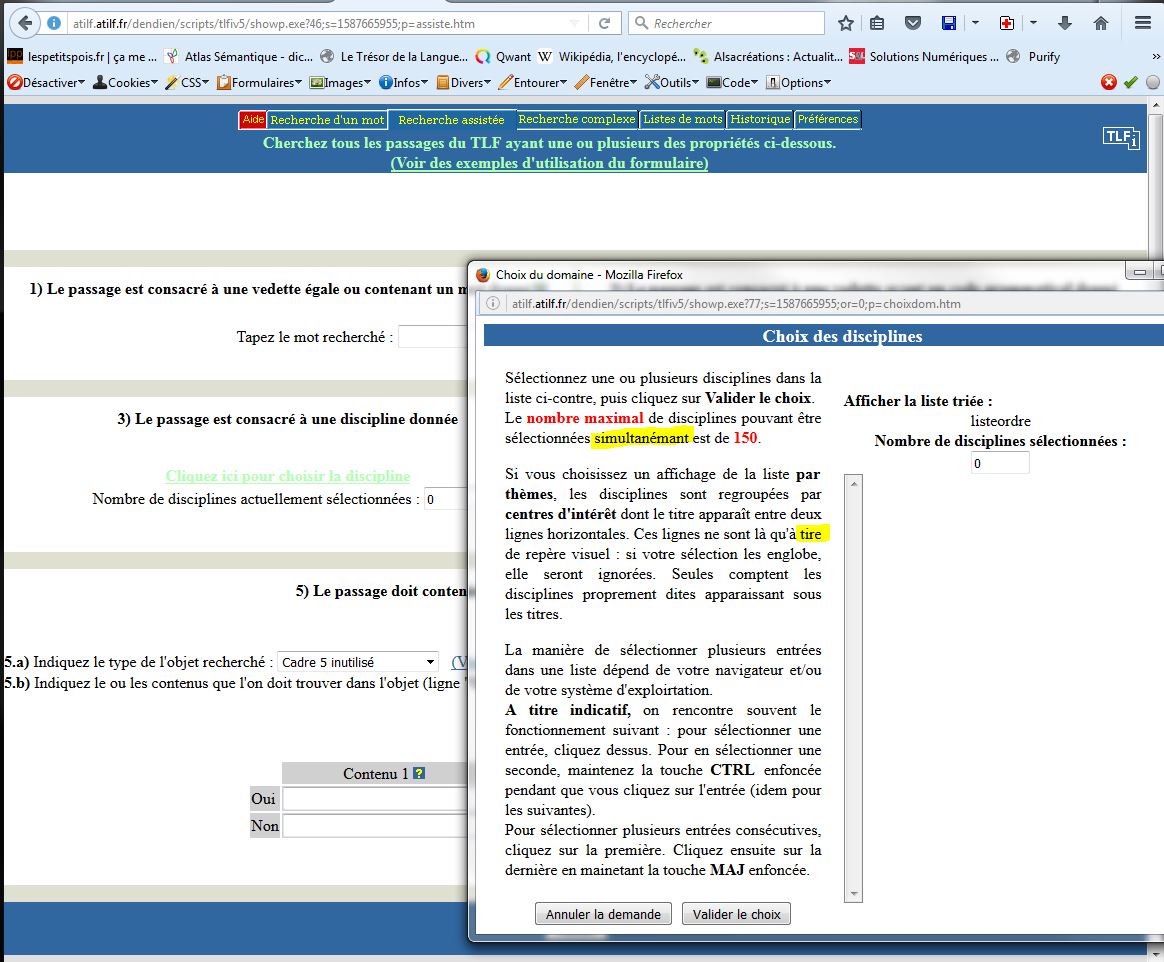
Task: Click the Pocket icon in the toolbar
Action: point(912,23)
